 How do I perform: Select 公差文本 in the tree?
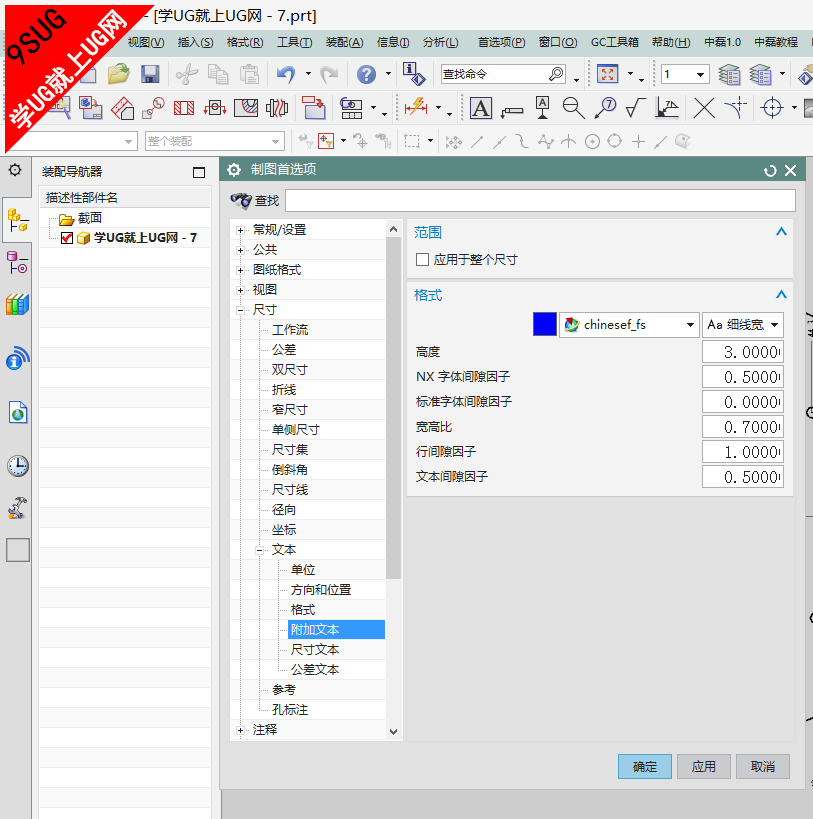coord(315,670)
